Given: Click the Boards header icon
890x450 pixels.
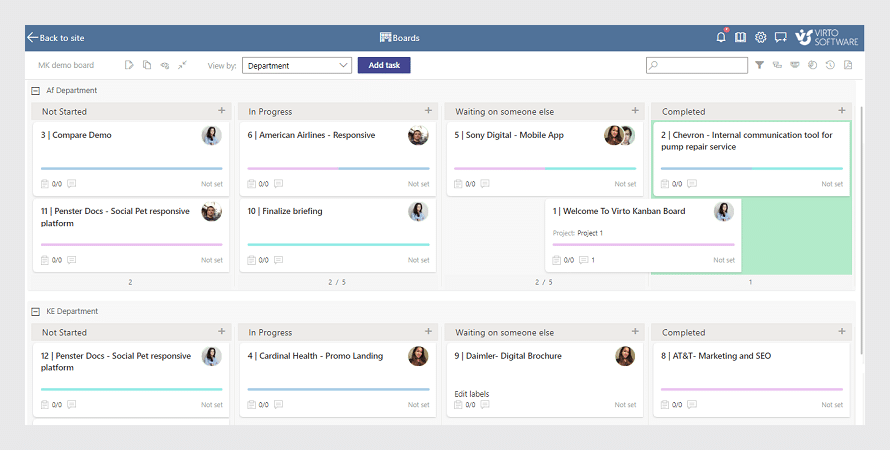Looking at the screenshot, I should (x=385, y=37).
